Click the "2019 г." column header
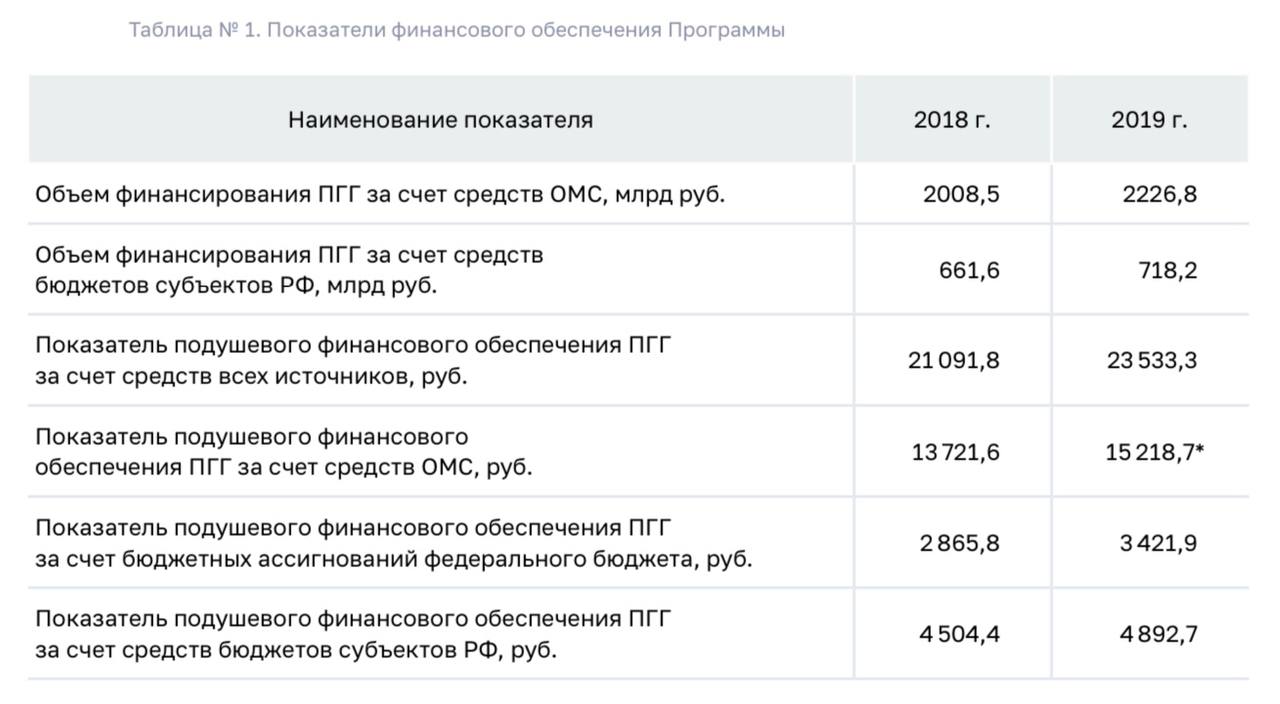The image size is (1280, 704). click(x=1149, y=120)
